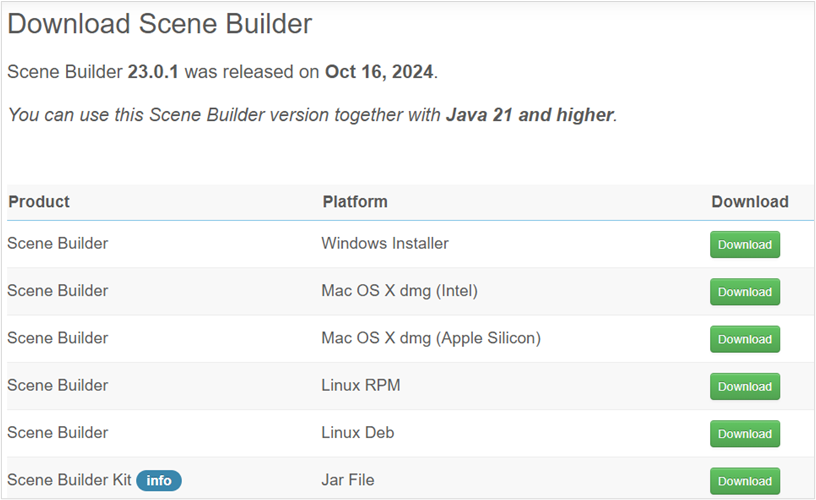Click 'Scene Builder' in the Mac Intel row

(x=58, y=291)
